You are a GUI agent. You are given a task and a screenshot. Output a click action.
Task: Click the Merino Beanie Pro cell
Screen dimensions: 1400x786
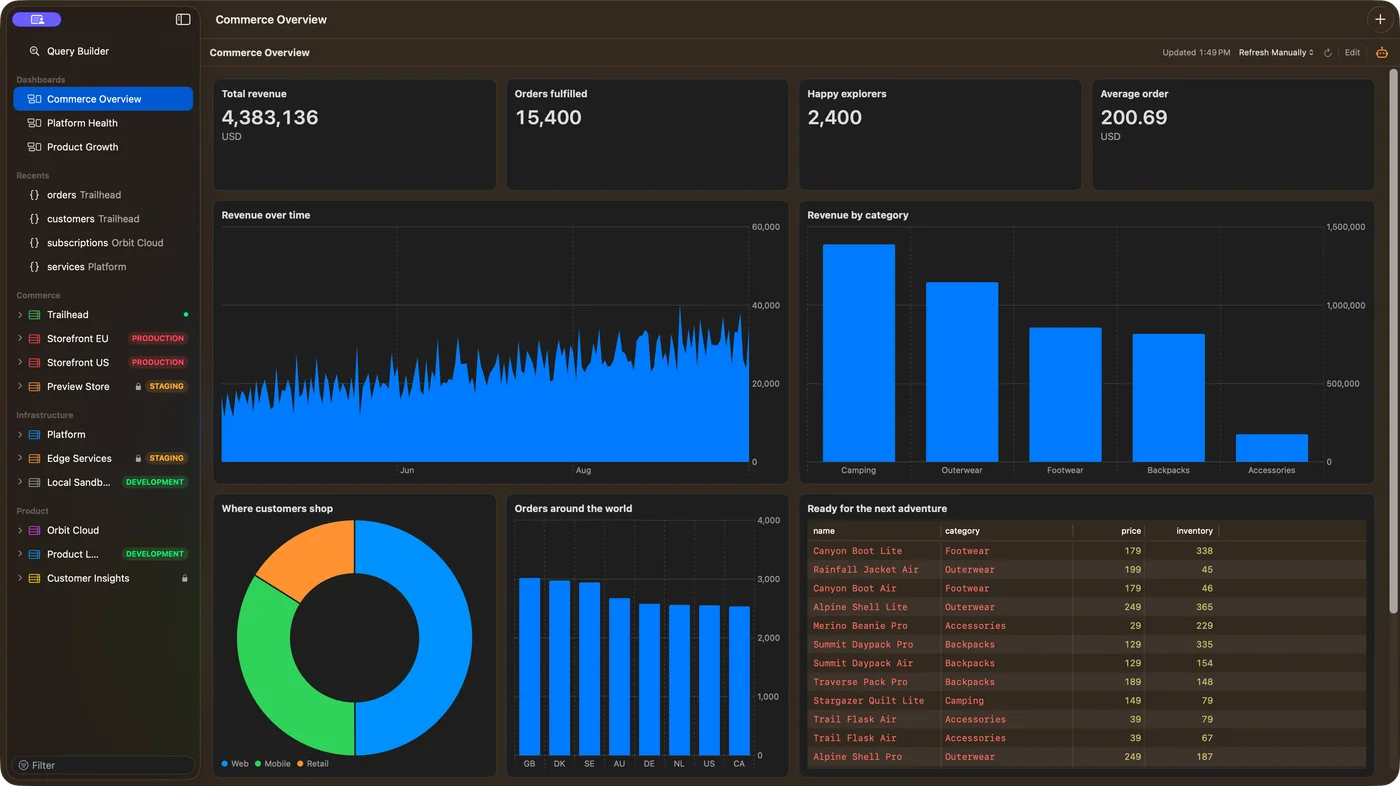874,626
